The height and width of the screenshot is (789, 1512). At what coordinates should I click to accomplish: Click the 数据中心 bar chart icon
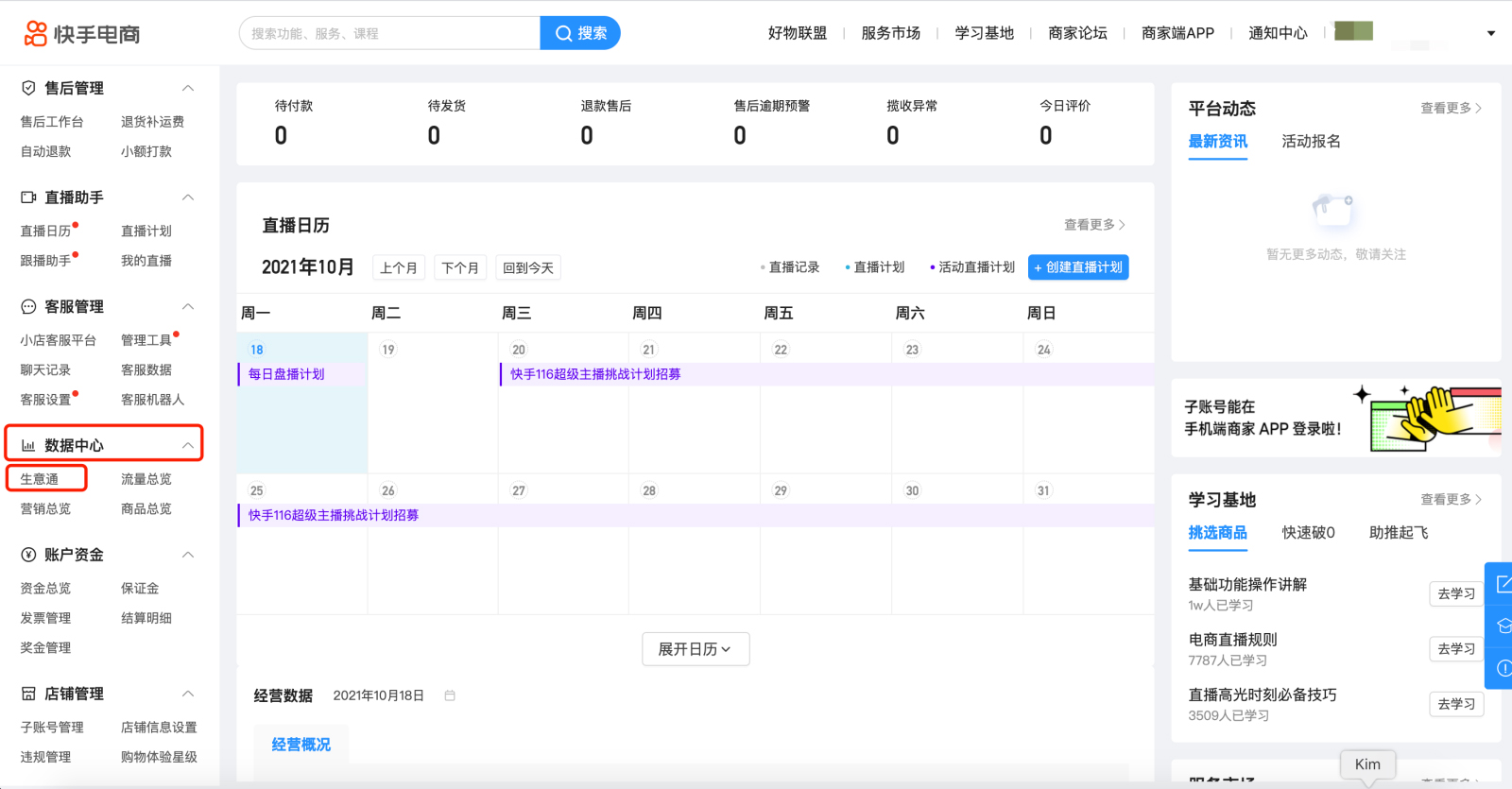[28, 445]
